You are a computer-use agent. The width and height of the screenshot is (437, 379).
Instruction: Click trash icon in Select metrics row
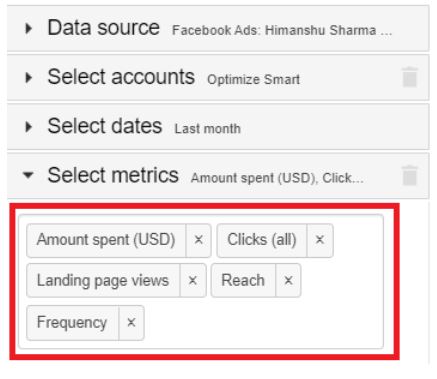pyautogui.click(x=410, y=175)
